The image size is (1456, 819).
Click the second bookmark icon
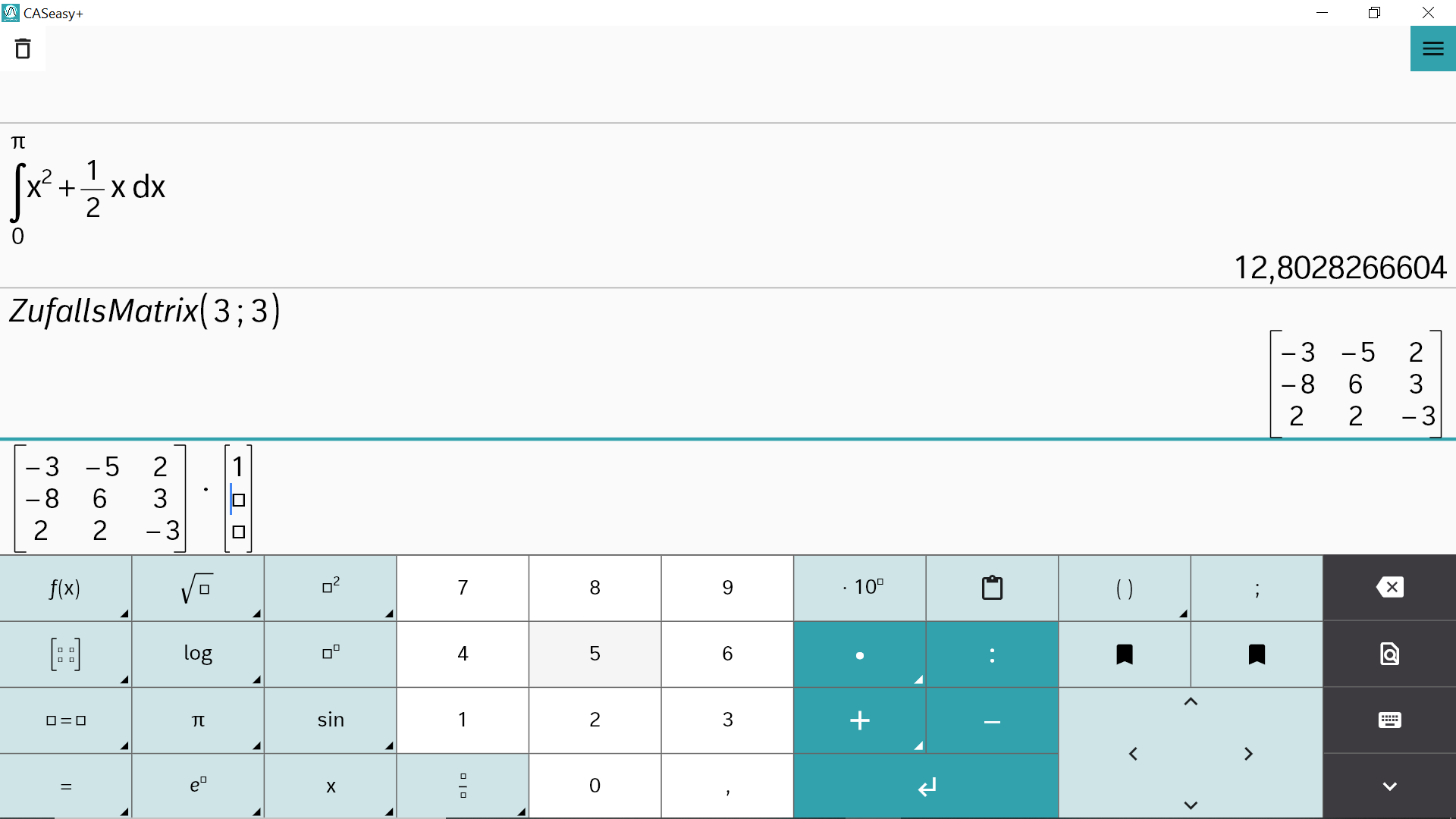click(1257, 654)
